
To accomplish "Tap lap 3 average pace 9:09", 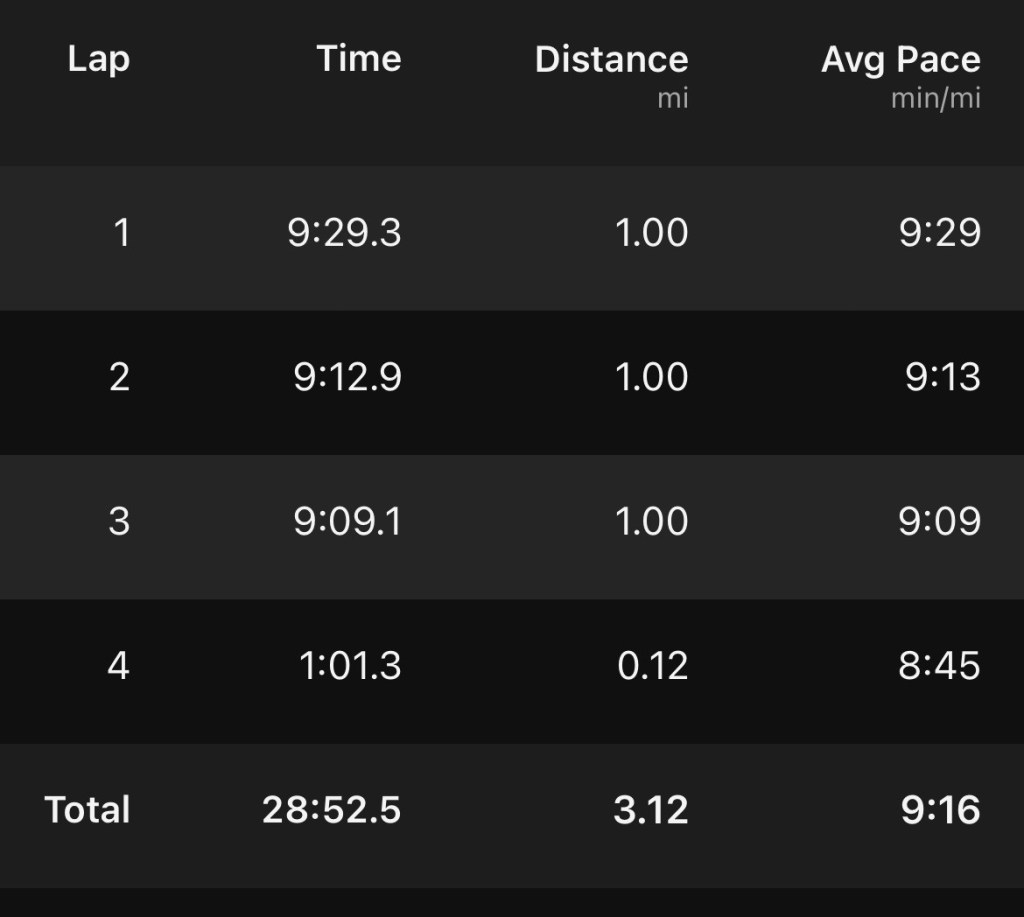I will click(x=939, y=521).
